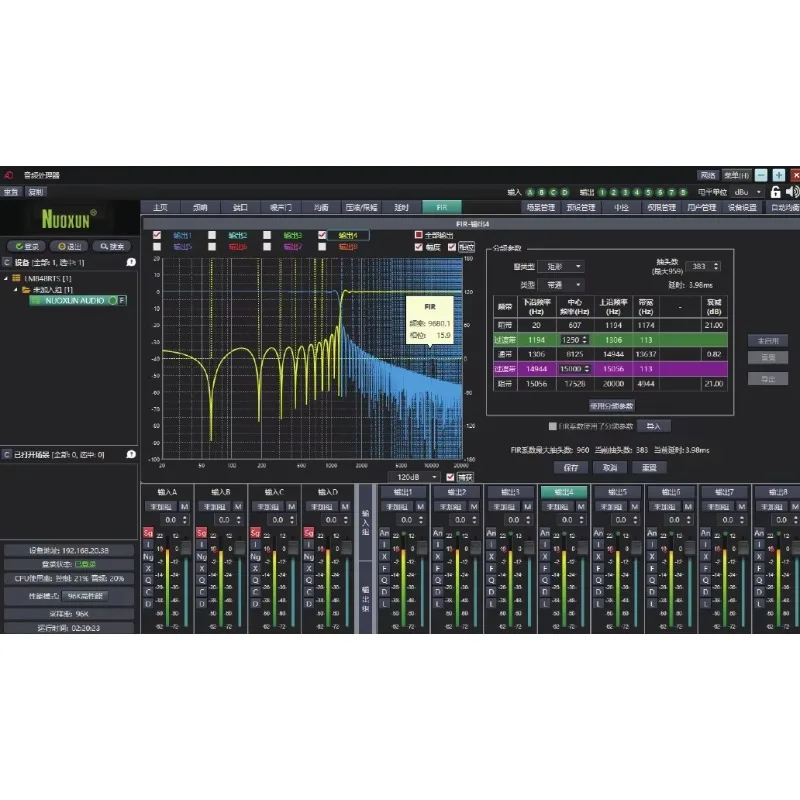The image size is (800, 800).
Task: Open the 用户管理 tab
Action: pos(702,207)
